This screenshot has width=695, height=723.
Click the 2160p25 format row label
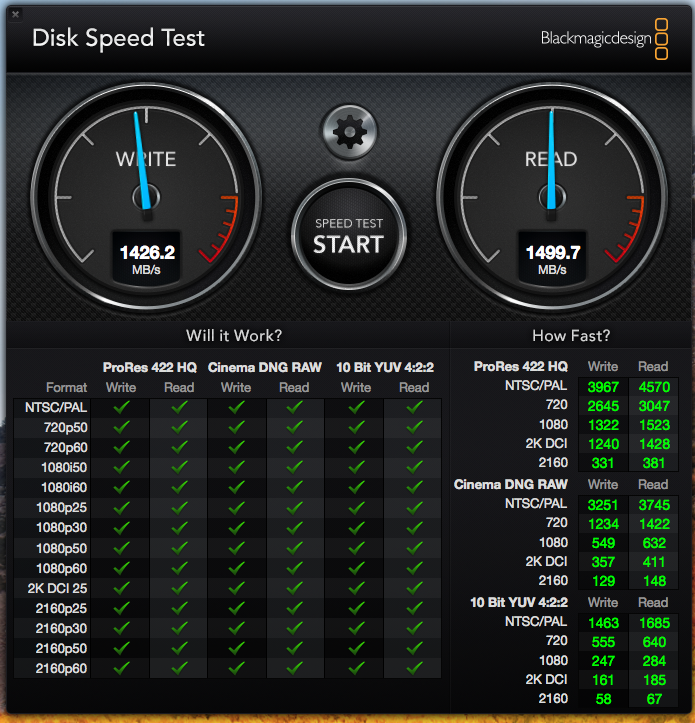pos(61,608)
